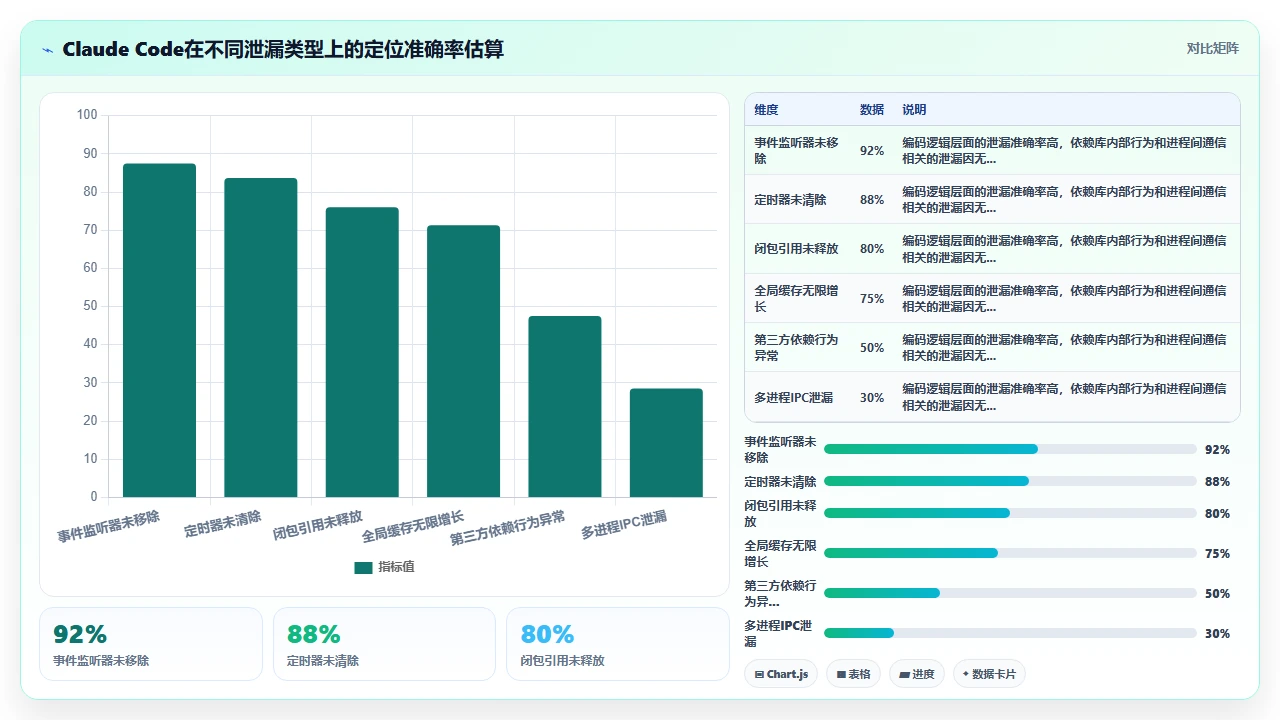Click the 第三方依赖行为异常 bar in the chart

565,407
